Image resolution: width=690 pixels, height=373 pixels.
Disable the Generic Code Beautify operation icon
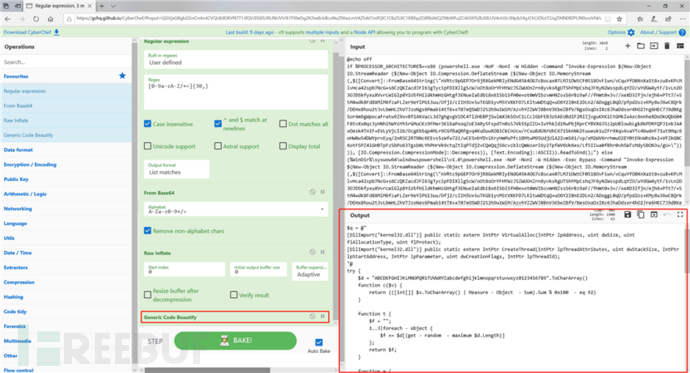click(x=312, y=317)
